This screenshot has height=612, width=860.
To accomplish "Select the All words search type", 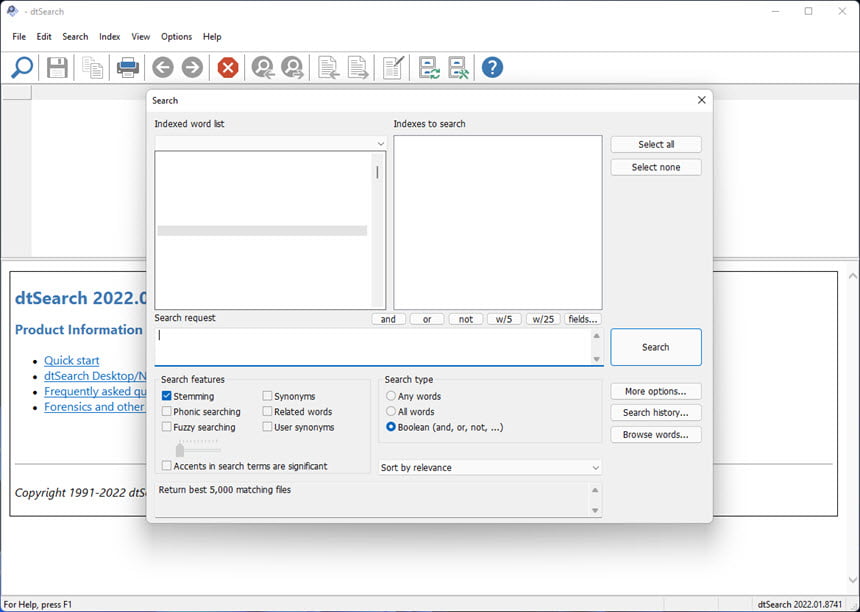I will (x=391, y=411).
